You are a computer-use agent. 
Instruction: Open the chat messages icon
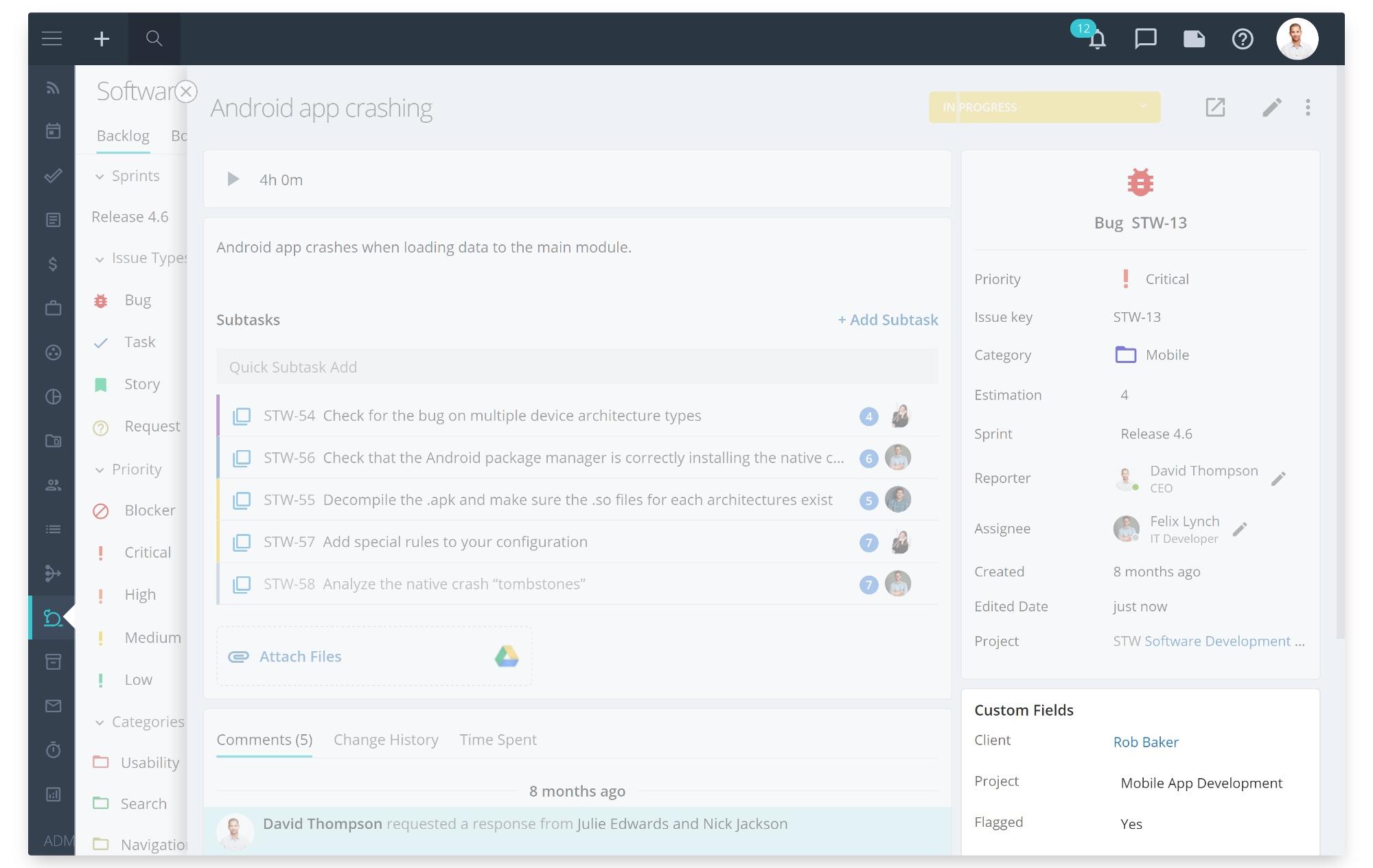[1145, 38]
